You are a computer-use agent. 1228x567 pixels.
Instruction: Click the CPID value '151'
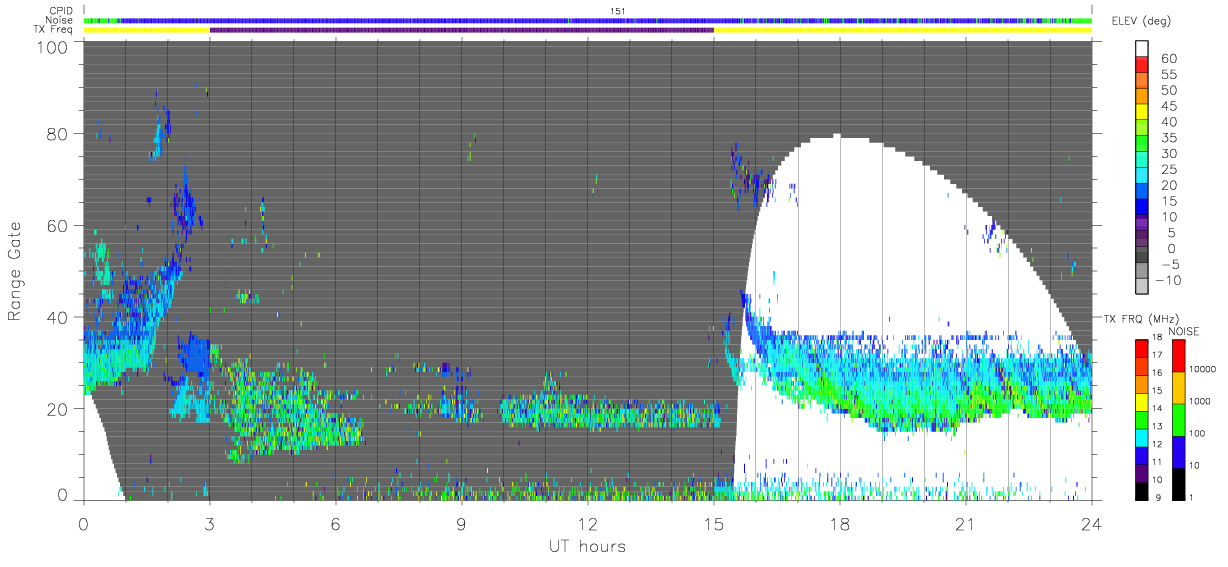point(617,11)
